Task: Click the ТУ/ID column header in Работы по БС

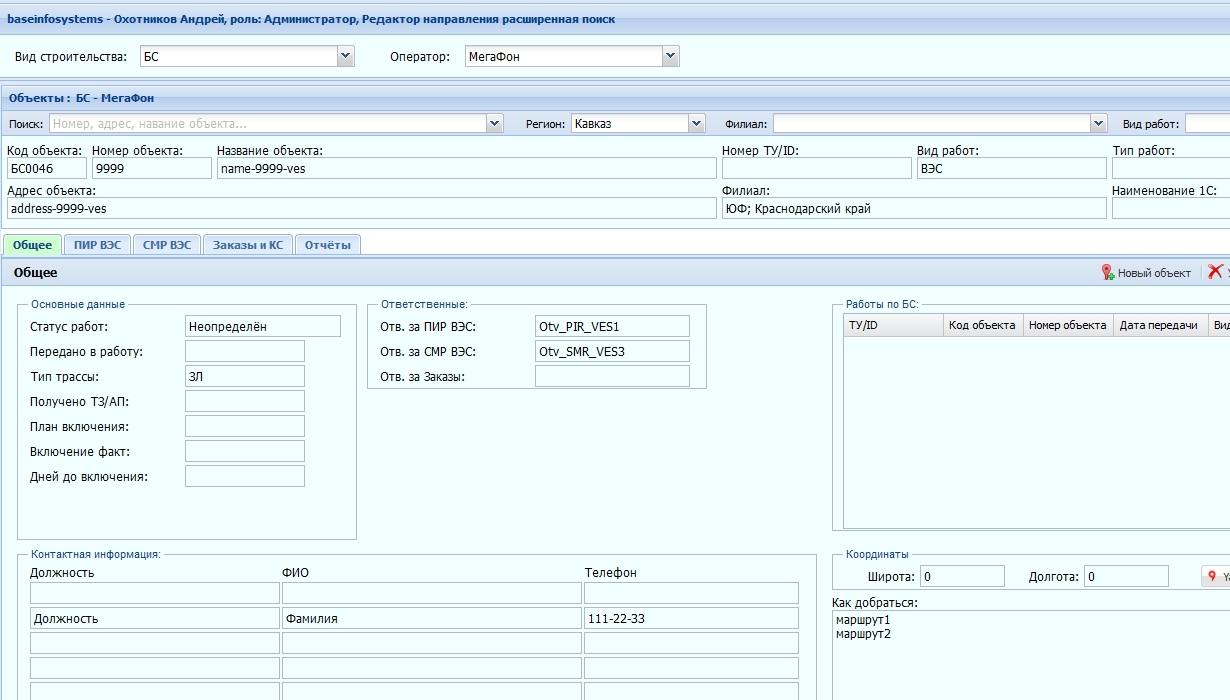Action: [x=893, y=325]
